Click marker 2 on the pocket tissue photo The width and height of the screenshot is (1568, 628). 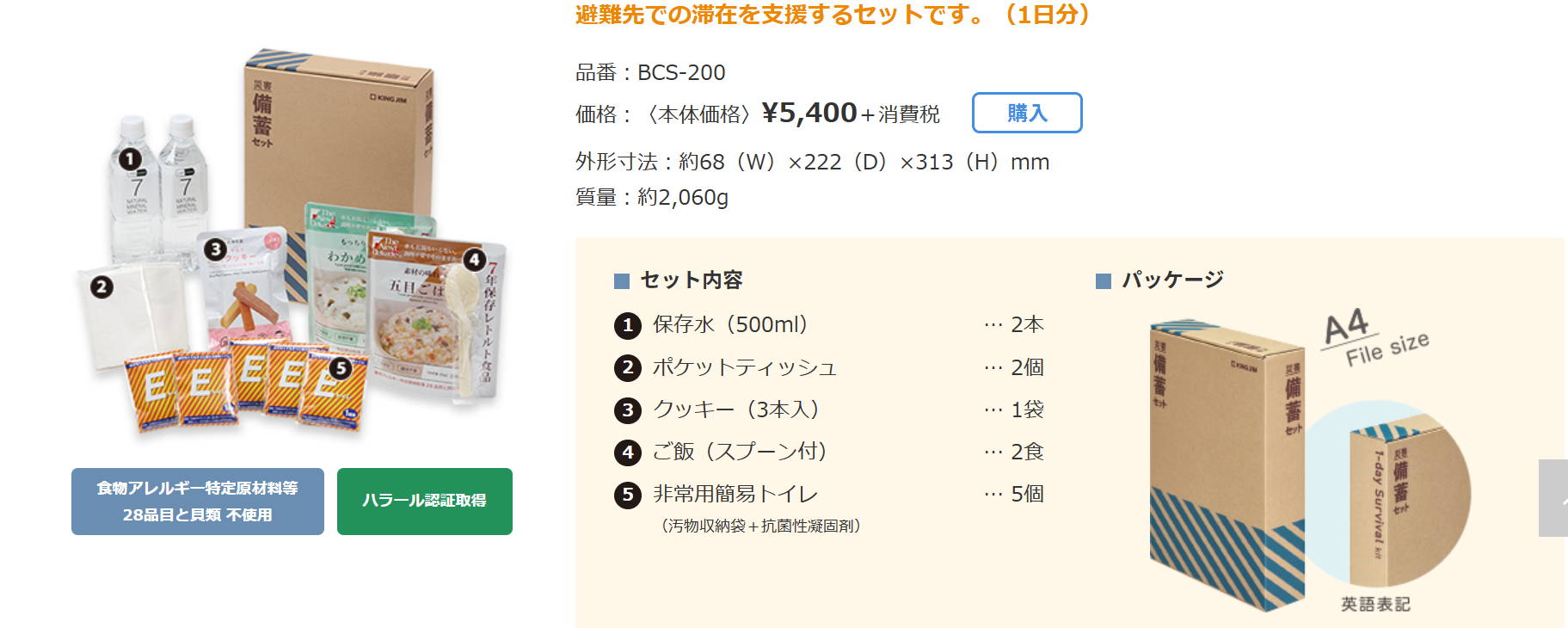pos(101,286)
